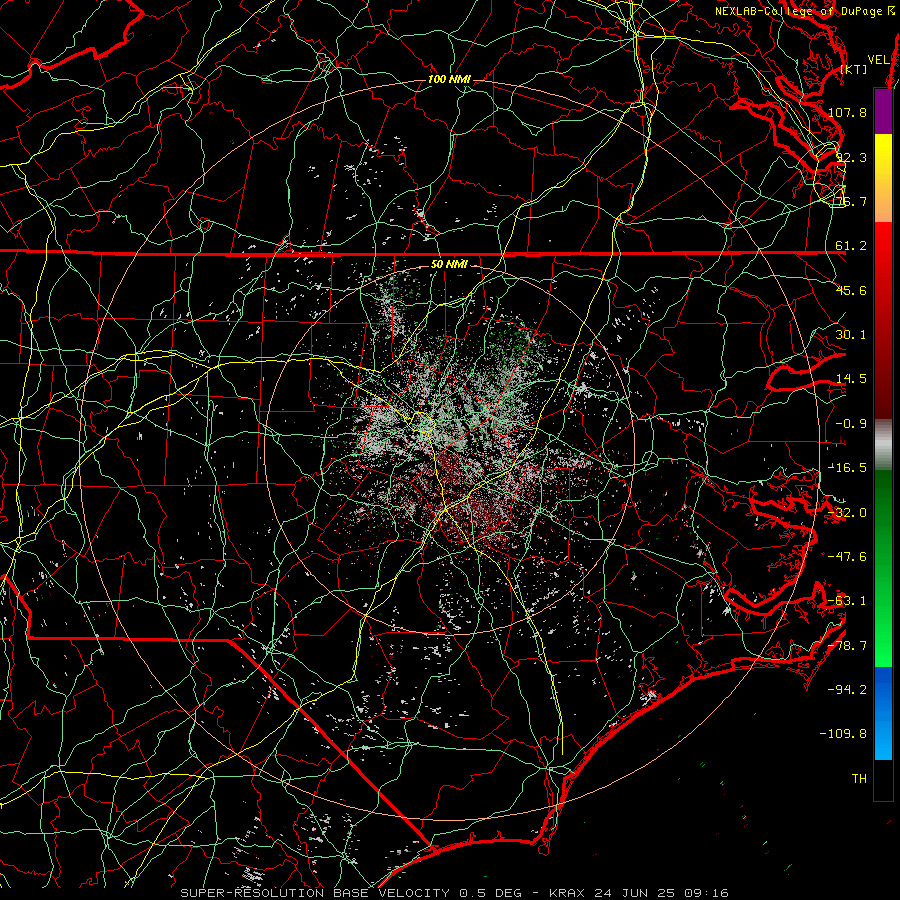Click the [KT] units label

pos(854,69)
